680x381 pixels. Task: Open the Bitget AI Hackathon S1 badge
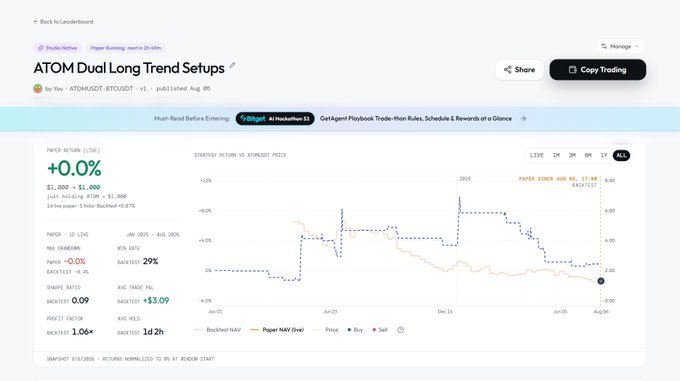point(275,119)
